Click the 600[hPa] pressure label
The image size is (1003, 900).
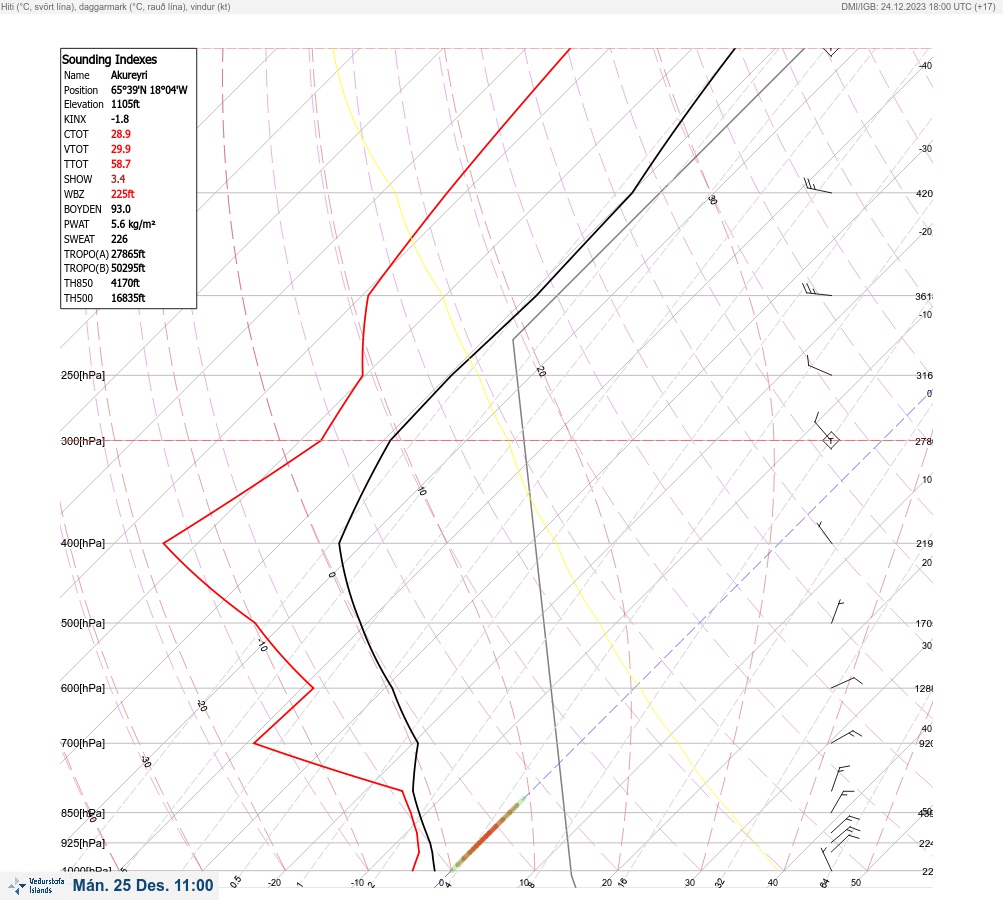coord(83,688)
